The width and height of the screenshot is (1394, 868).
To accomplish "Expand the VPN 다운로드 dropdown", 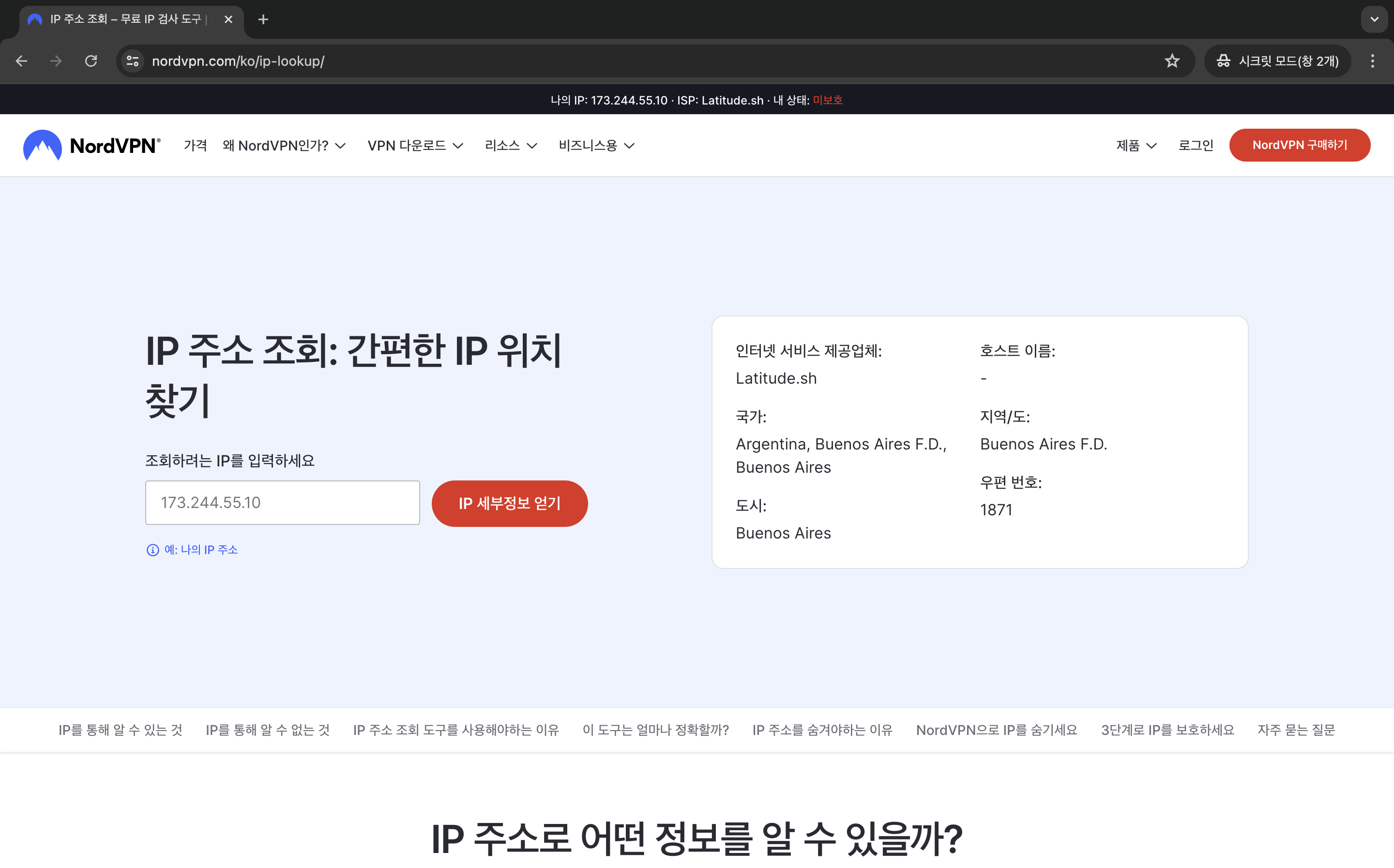I will pos(415,145).
